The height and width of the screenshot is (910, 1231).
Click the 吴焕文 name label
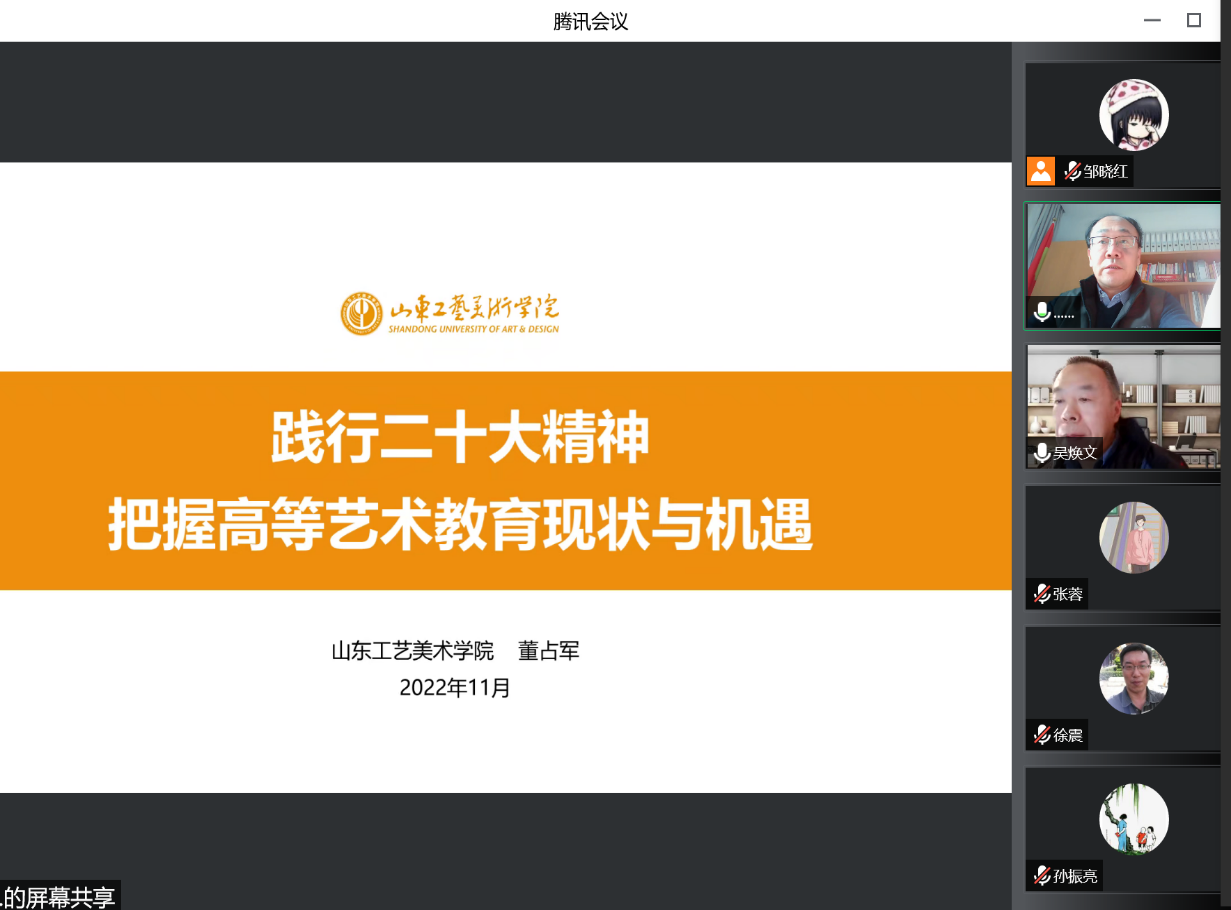point(1075,453)
